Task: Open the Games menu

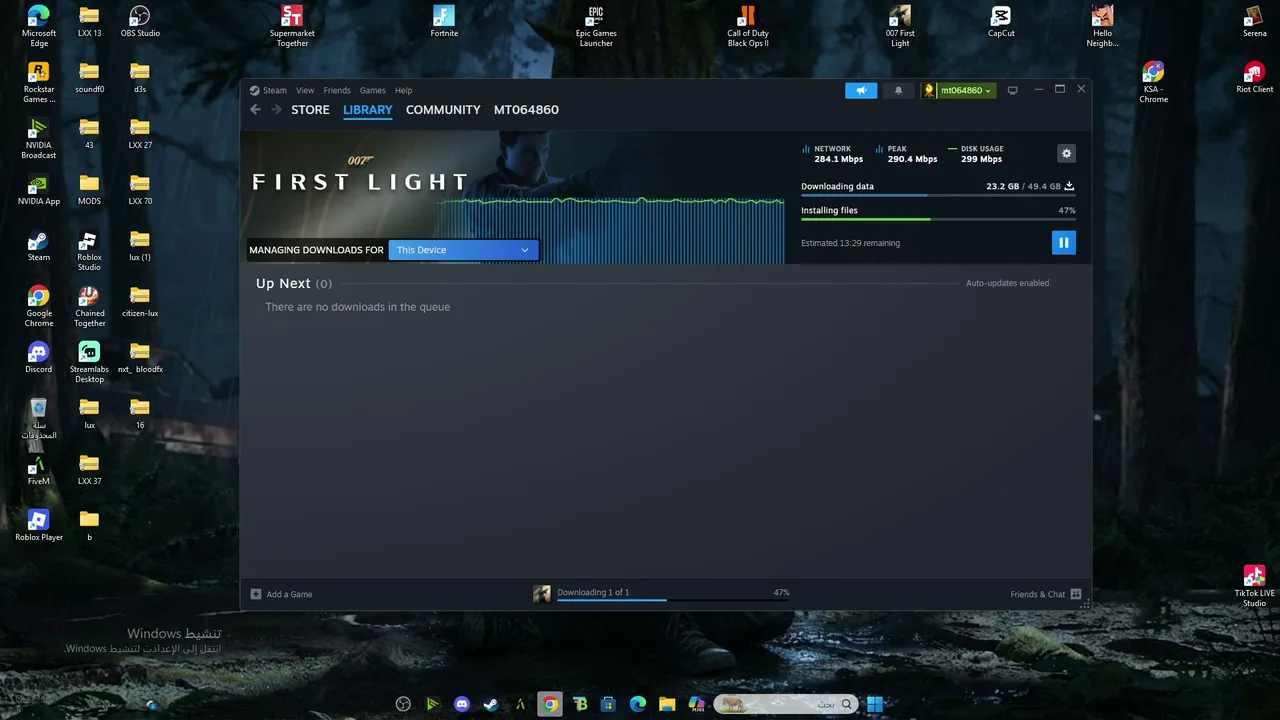Action: pos(372,90)
